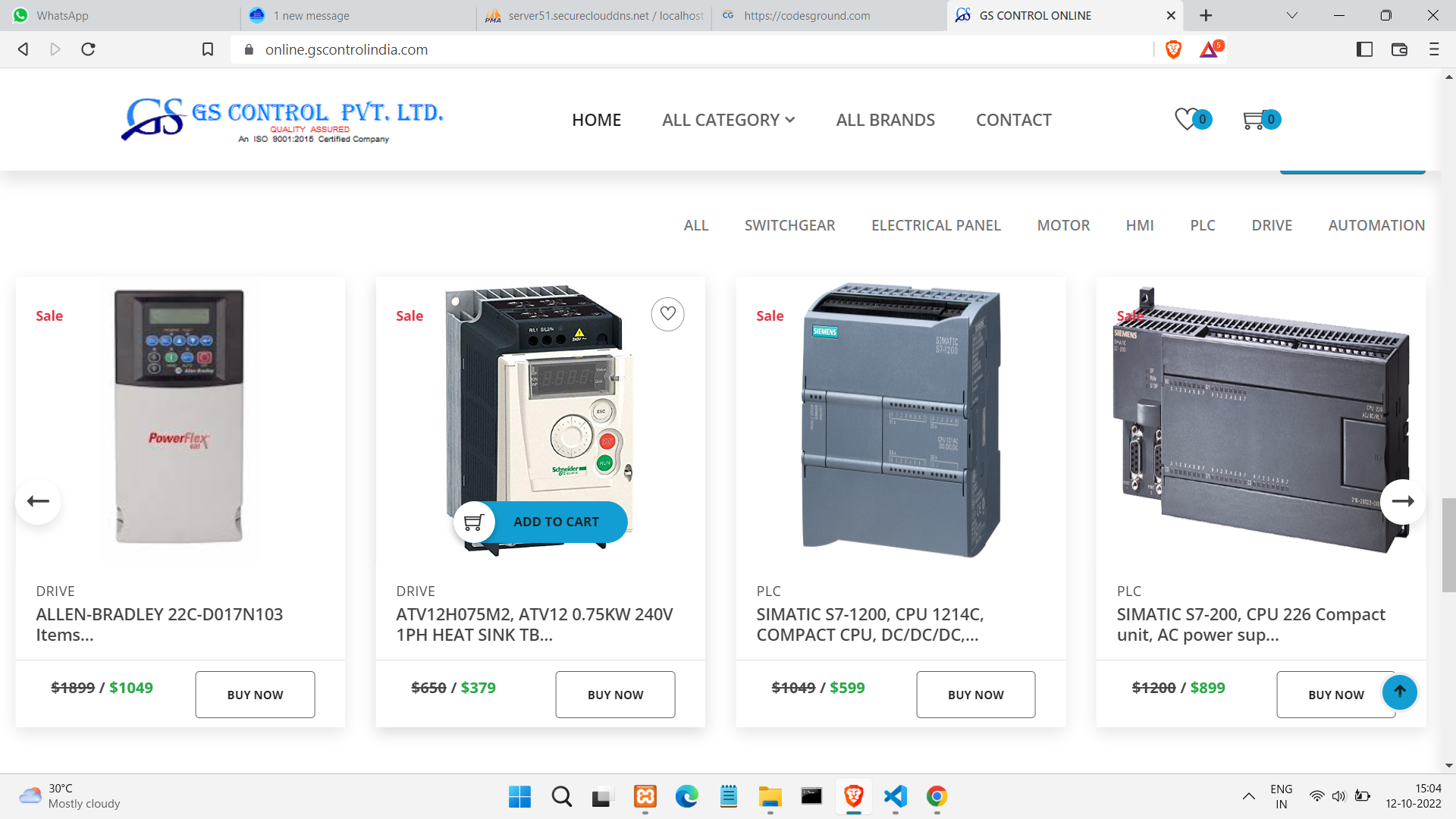Go to Home menu item
The image size is (1456, 819).
(596, 120)
